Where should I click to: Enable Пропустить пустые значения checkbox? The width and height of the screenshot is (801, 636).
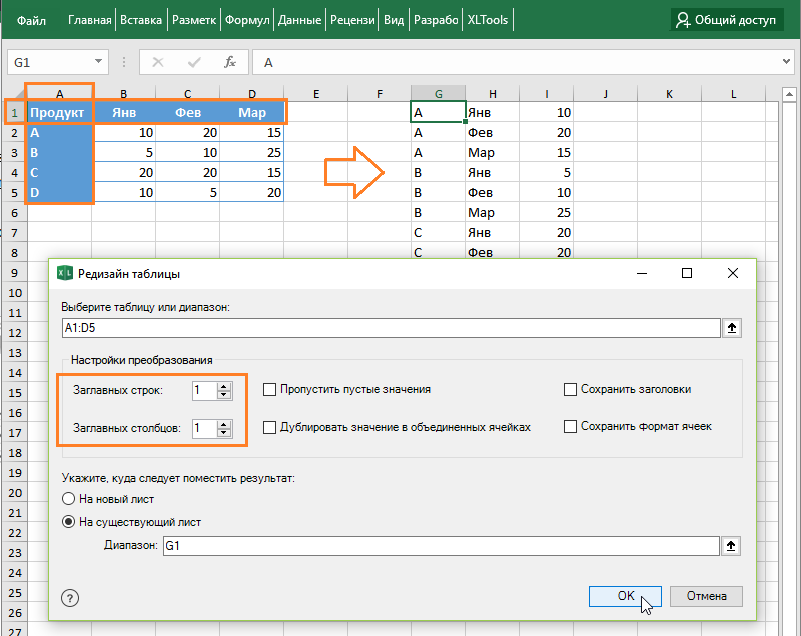(x=270, y=389)
